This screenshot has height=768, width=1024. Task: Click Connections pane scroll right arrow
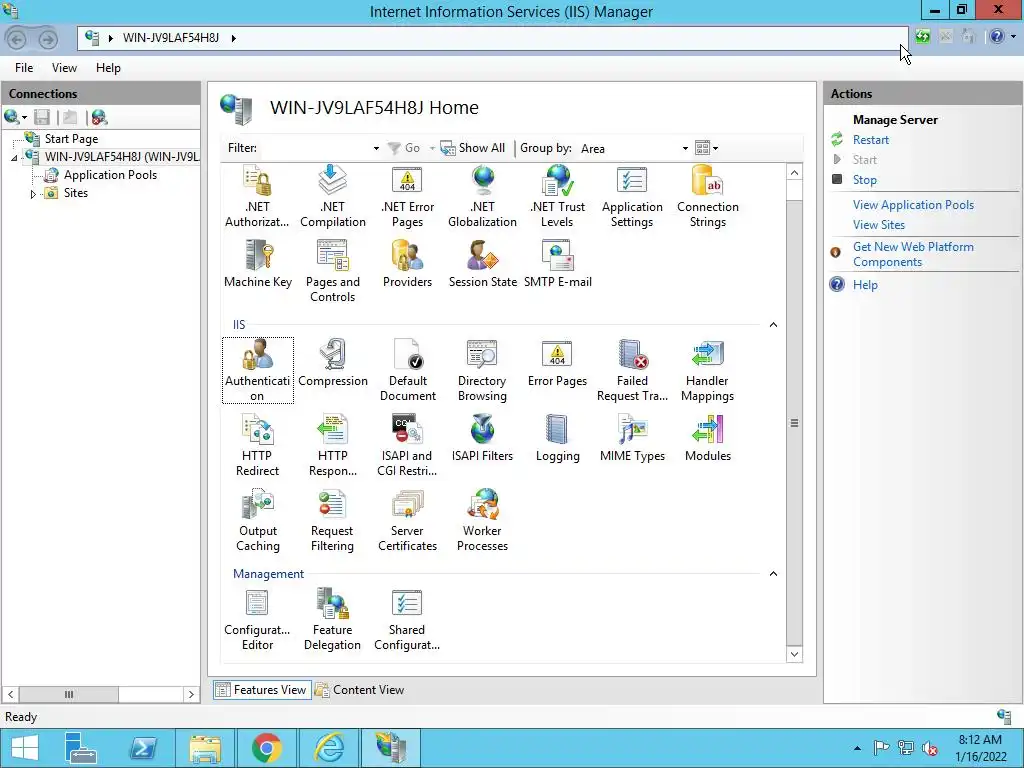coord(191,694)
